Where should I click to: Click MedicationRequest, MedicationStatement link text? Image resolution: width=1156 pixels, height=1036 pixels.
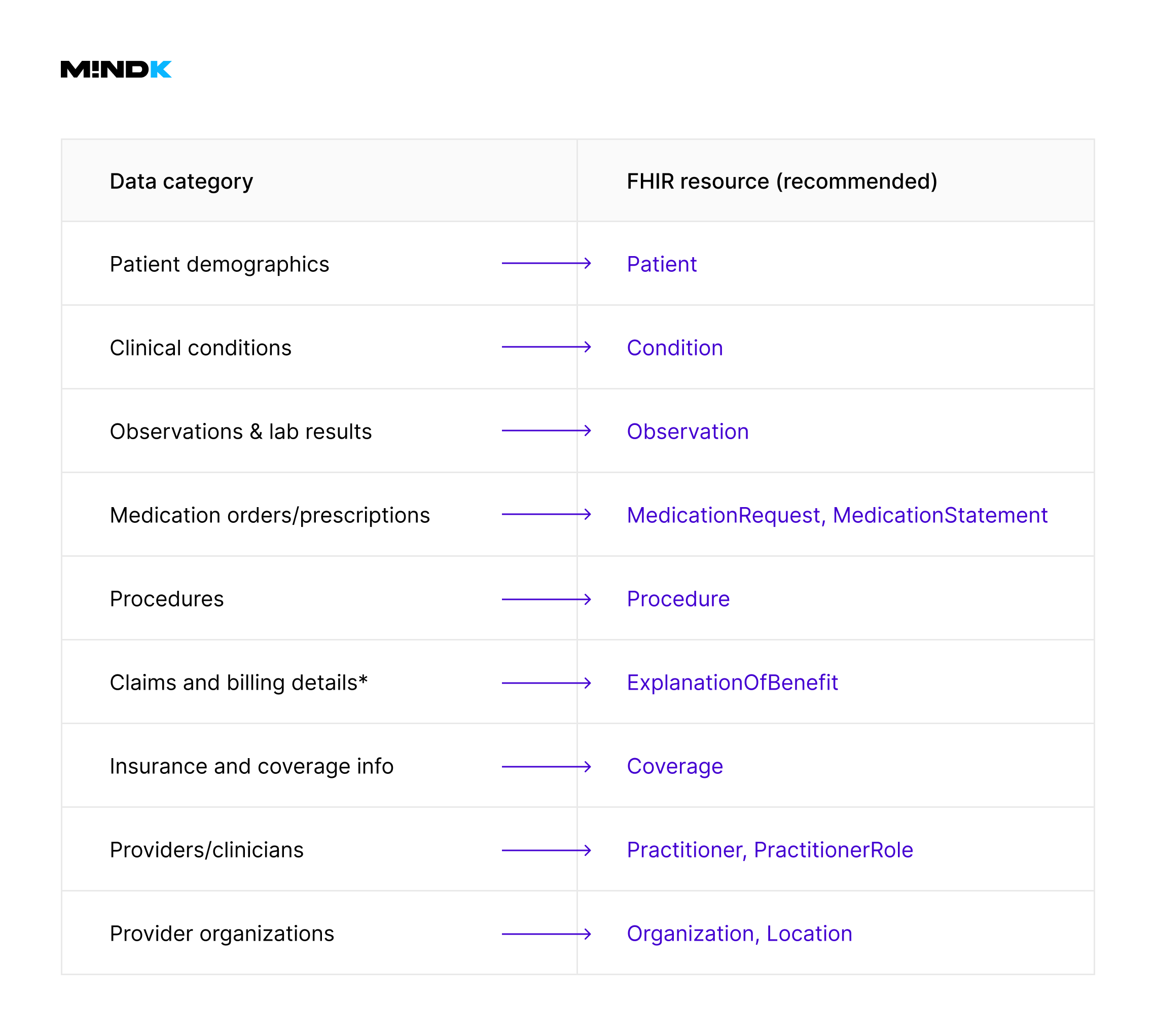pyautogui.click(x=836, y=515)
